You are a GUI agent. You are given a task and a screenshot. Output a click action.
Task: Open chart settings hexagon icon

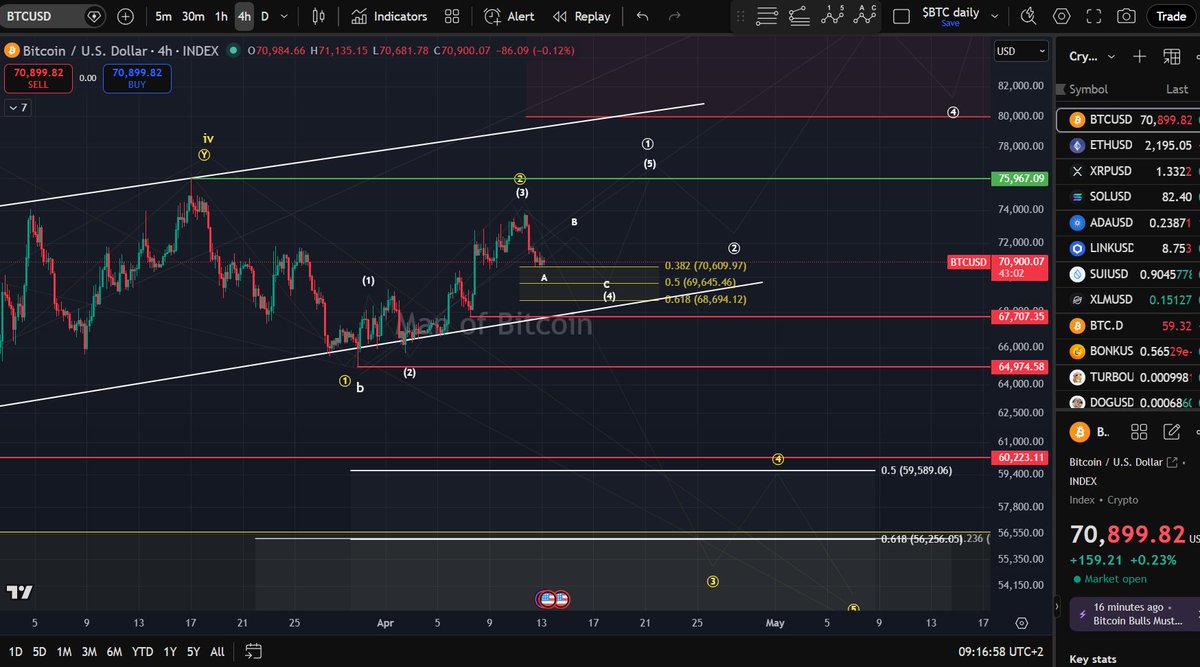pyautogui.click(x=1062, y=17)
